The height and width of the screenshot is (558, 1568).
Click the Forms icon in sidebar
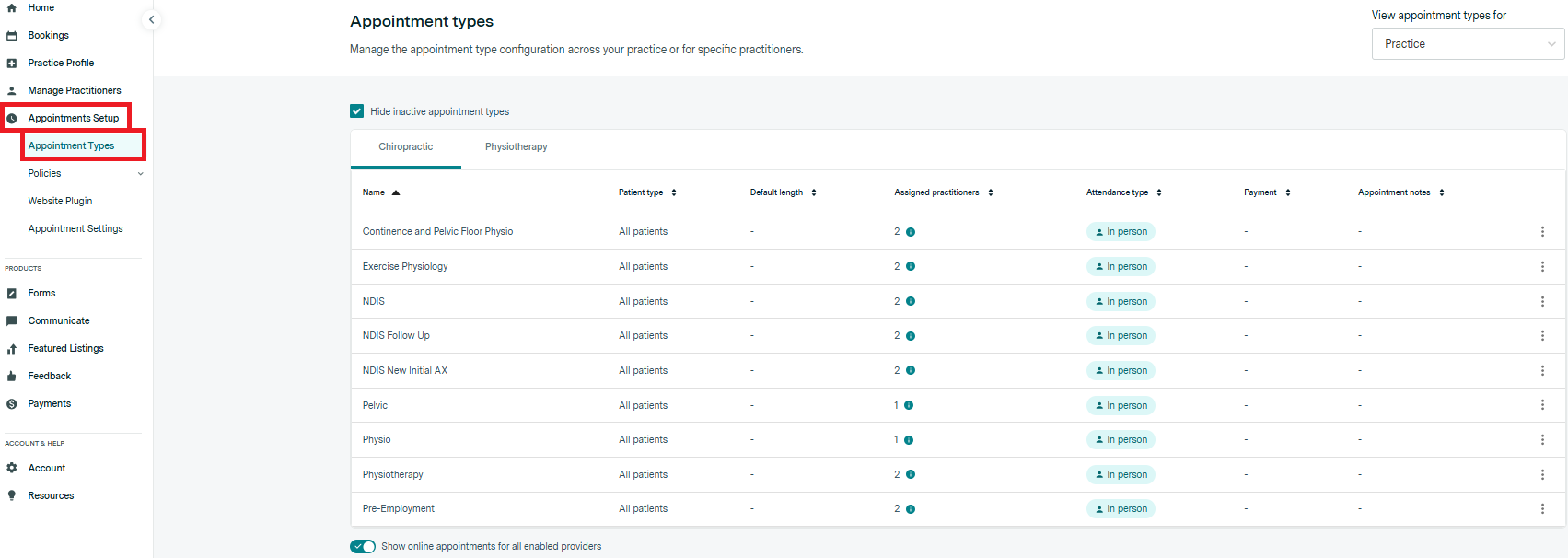(12, 293)
